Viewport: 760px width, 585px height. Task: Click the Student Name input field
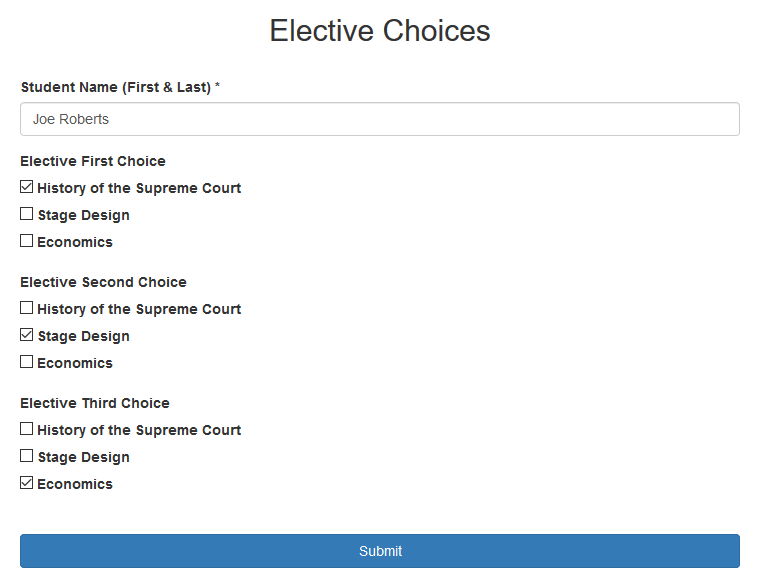380,119
